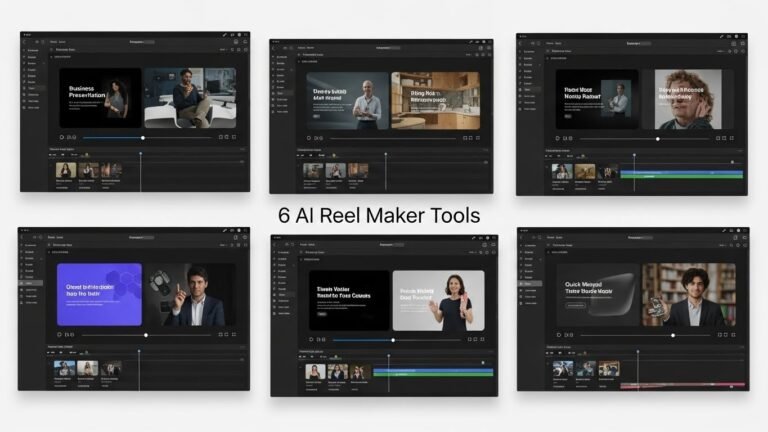Play preview in the black T-shirt woman window
Image resolution: width=768 pixels, height=432 pixels.
(311, 339)
